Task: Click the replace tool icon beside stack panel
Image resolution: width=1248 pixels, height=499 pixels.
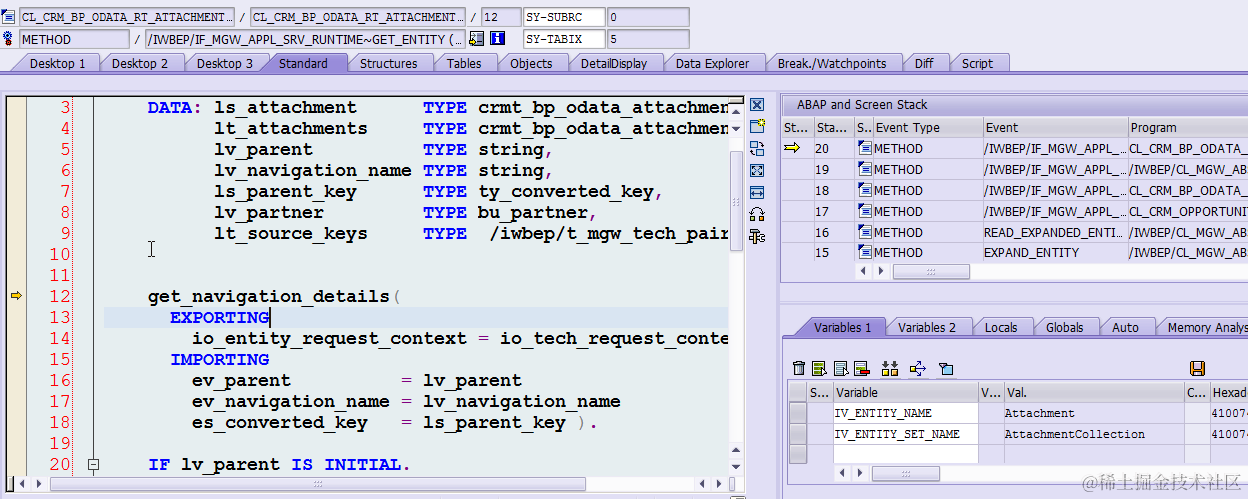Action: click(757, 148)
